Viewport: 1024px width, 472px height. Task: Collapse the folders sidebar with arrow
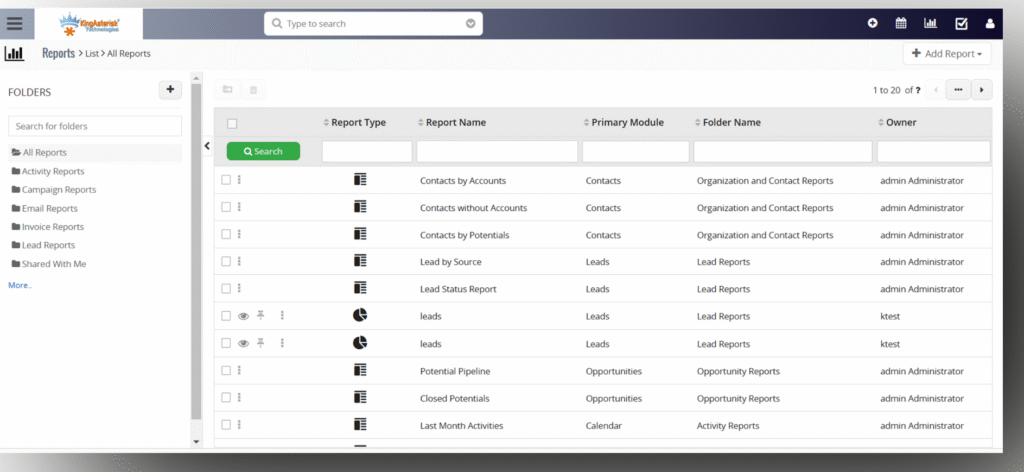tap(207, 146)
